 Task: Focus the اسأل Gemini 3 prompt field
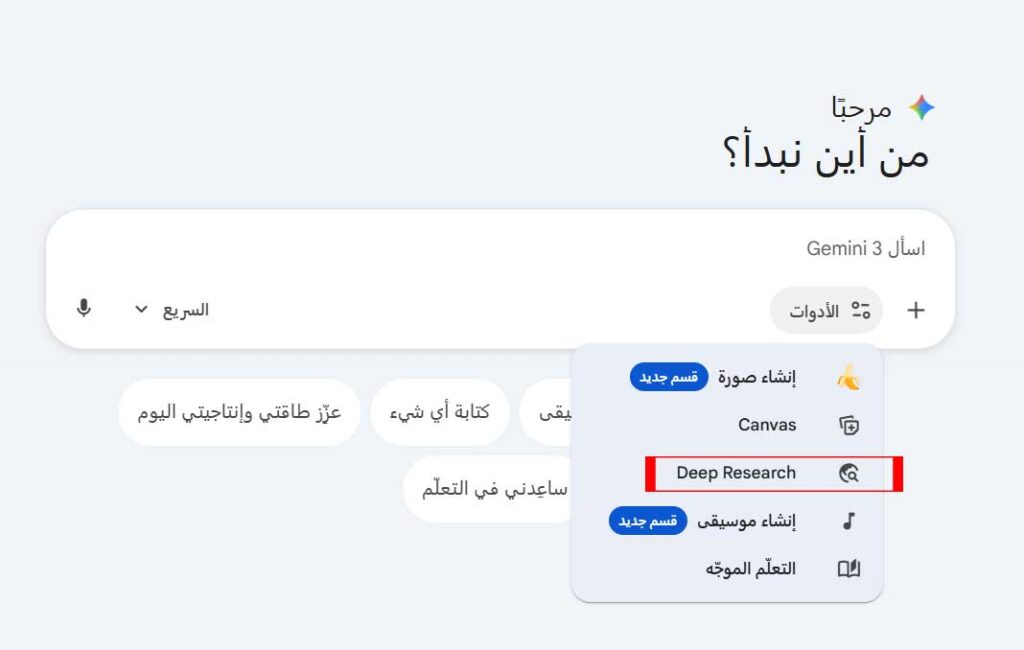[x=500, y=249]
